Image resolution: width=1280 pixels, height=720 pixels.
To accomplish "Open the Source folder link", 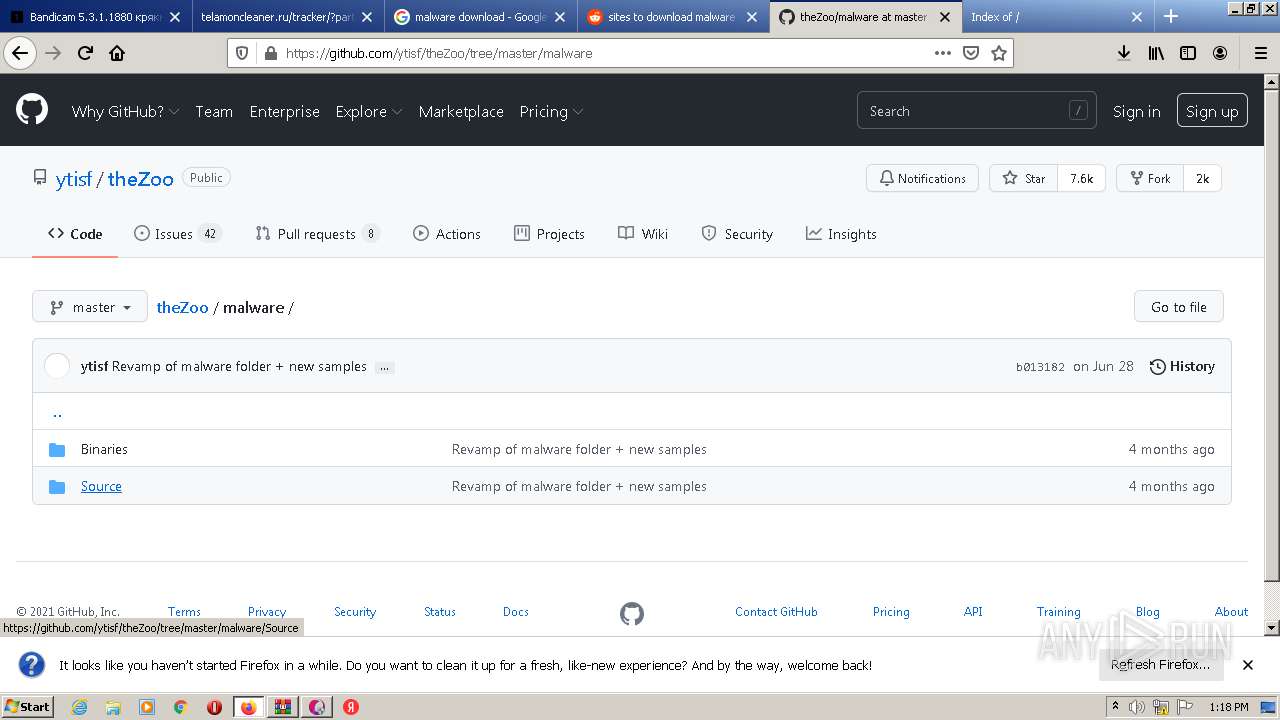I will (x=101, y=486).
